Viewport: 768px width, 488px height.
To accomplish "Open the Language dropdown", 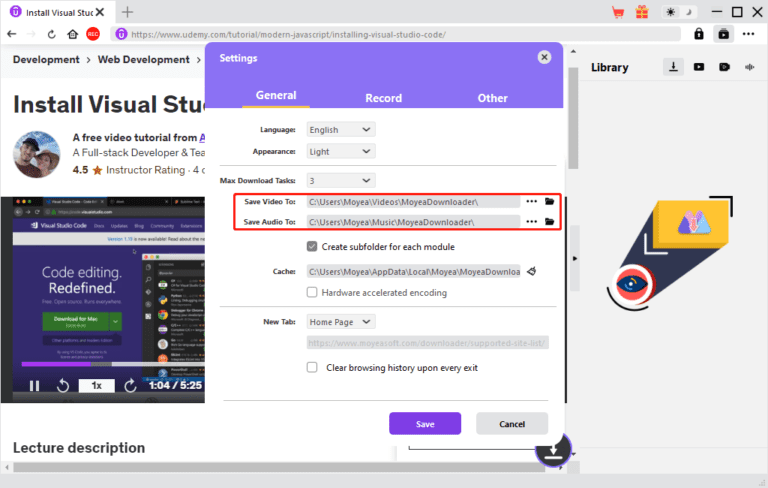I will coord(340,129).
